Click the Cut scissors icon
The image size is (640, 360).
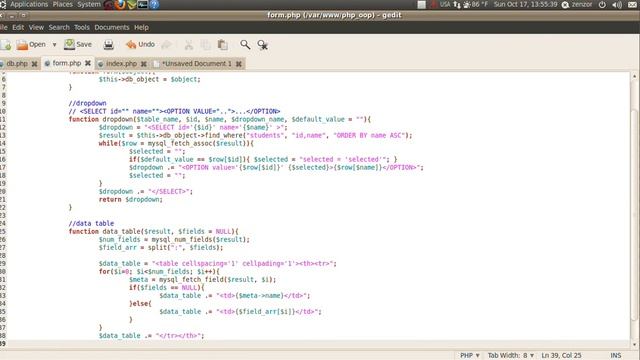(x=189, y=45)
